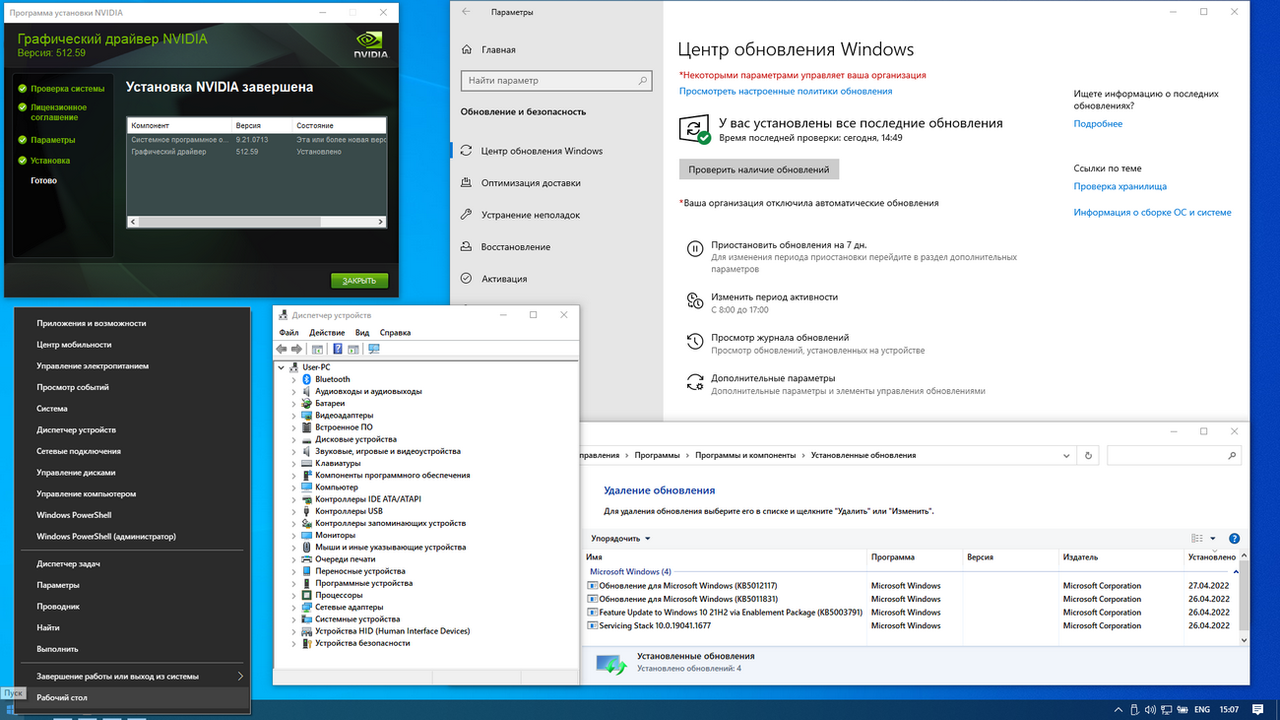The image size is (1280, 720).
Task: Click Проверить наличие обновлений button
Action: coord(759,170)
